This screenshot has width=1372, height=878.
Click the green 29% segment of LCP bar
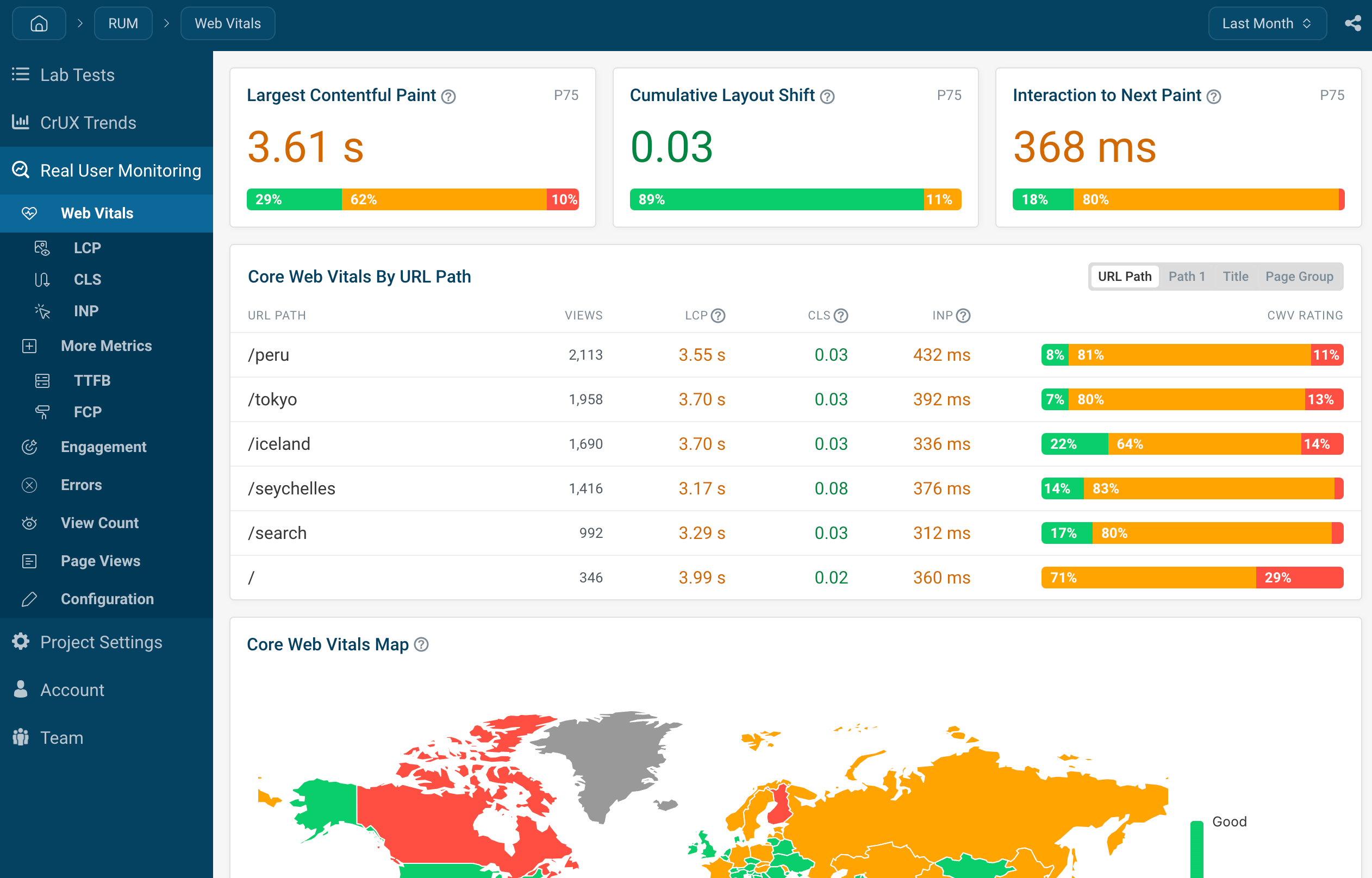coord(294,199)
